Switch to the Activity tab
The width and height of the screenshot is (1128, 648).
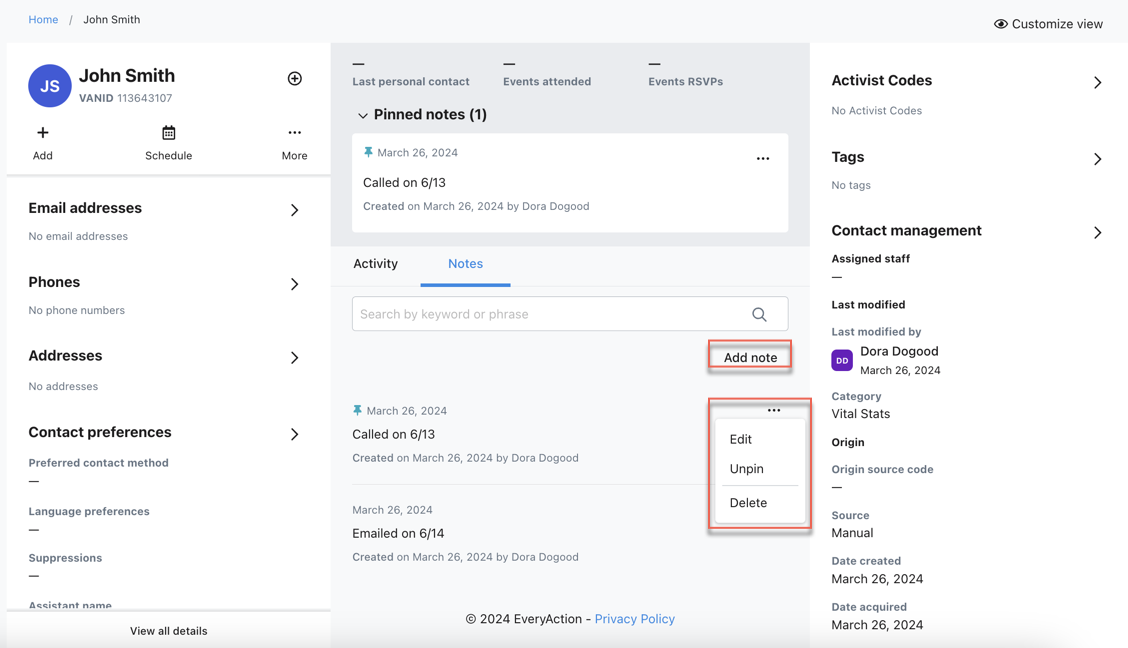(x=376, y=264)
